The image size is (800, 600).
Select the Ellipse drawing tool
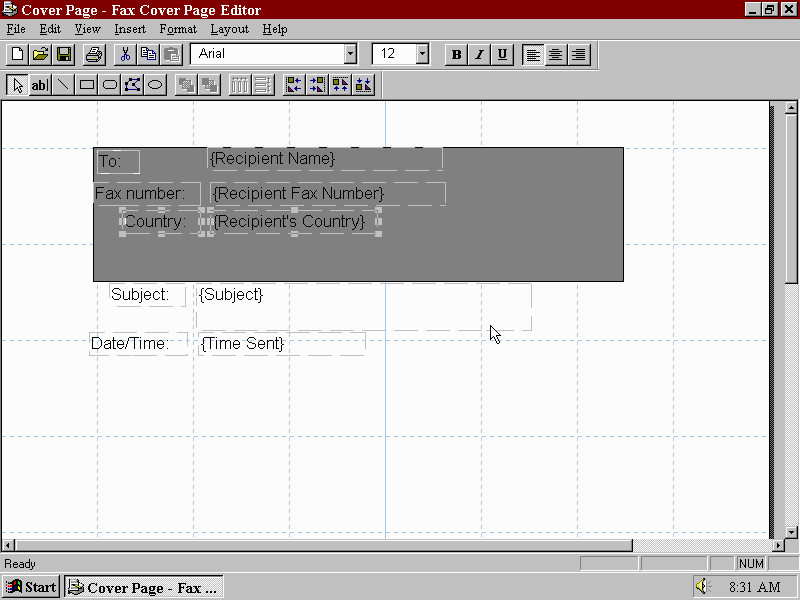point(155,85)
